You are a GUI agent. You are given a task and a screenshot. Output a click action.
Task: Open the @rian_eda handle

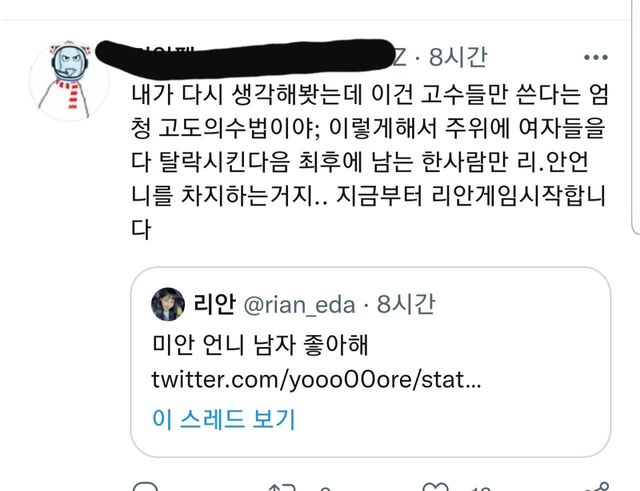(299, 305)
